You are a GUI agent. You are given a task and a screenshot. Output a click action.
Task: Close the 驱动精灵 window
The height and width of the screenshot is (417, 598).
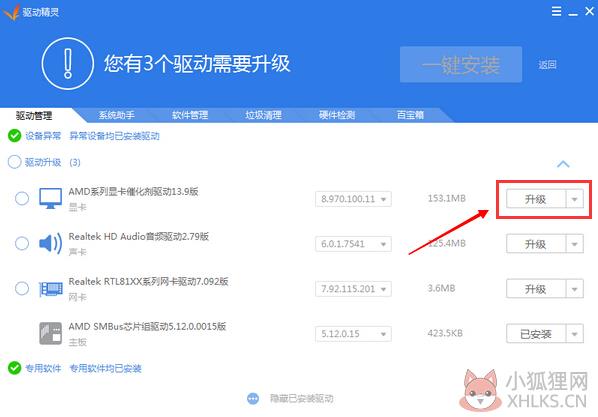point(589,11)
